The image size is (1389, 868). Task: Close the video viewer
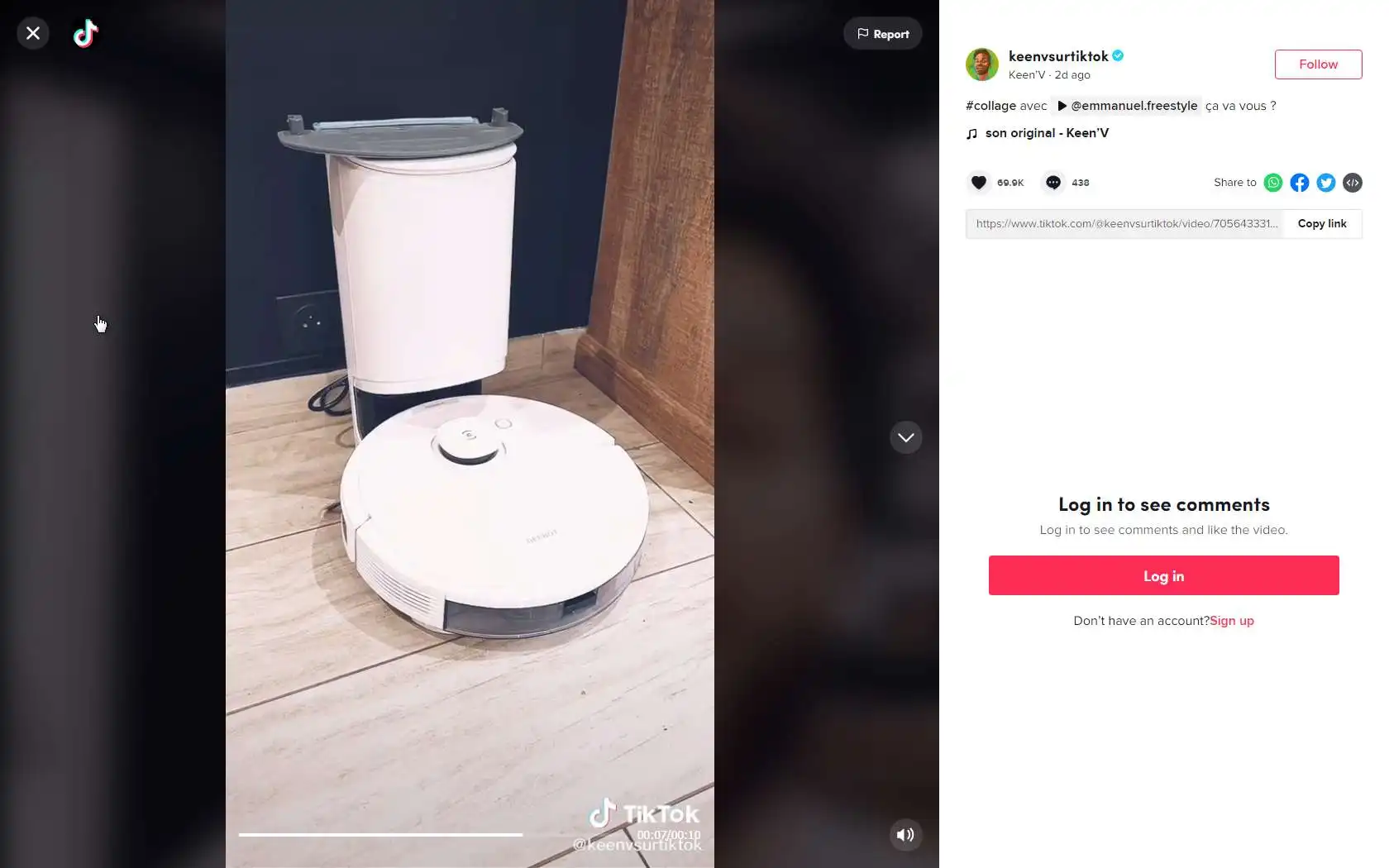coord(33,33)
